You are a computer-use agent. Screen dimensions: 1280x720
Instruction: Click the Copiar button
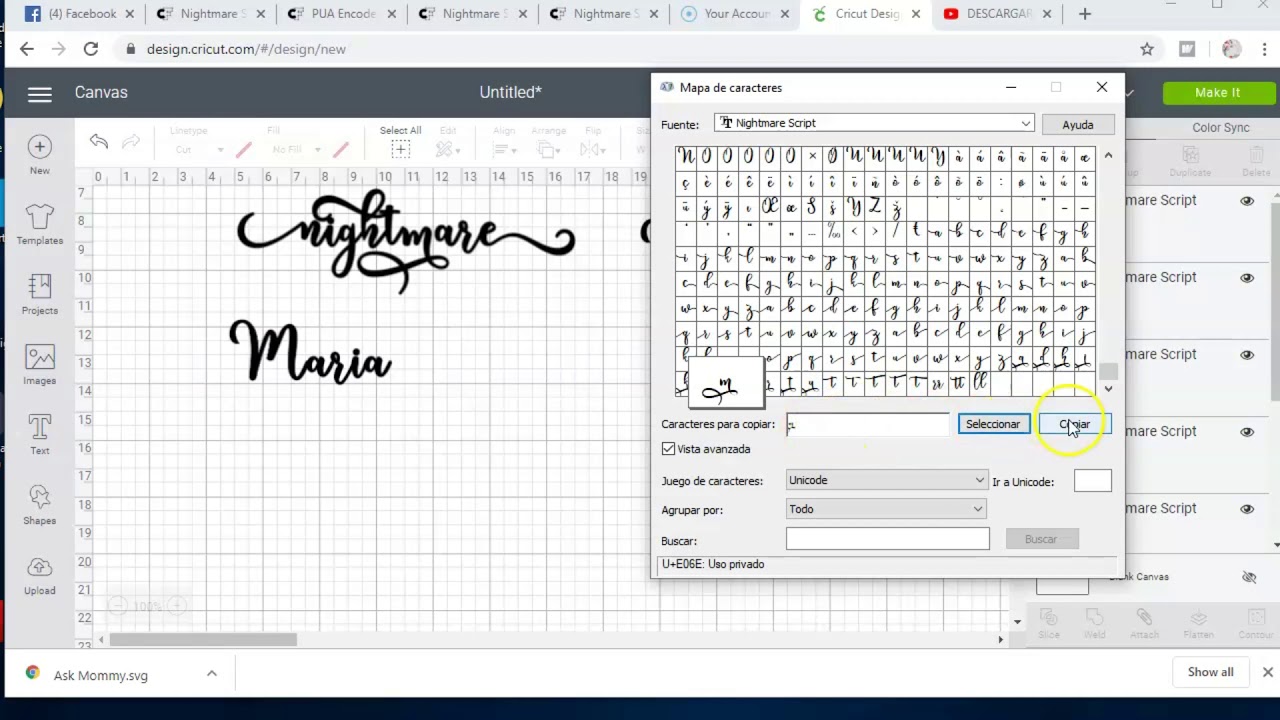tap(1074, 424)
